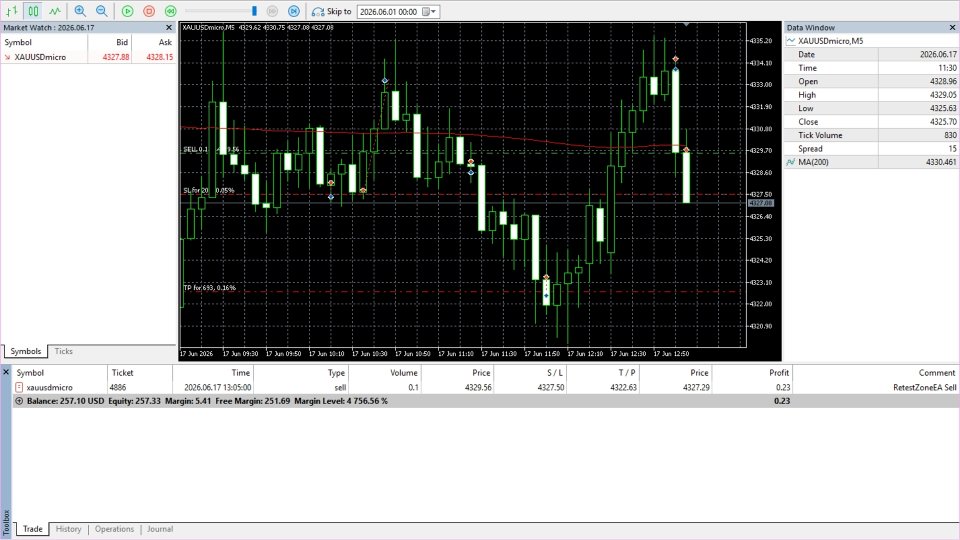Stop testing with the red stop button
The height and width of the screenshot is (540, 960).
coord(149,11)
